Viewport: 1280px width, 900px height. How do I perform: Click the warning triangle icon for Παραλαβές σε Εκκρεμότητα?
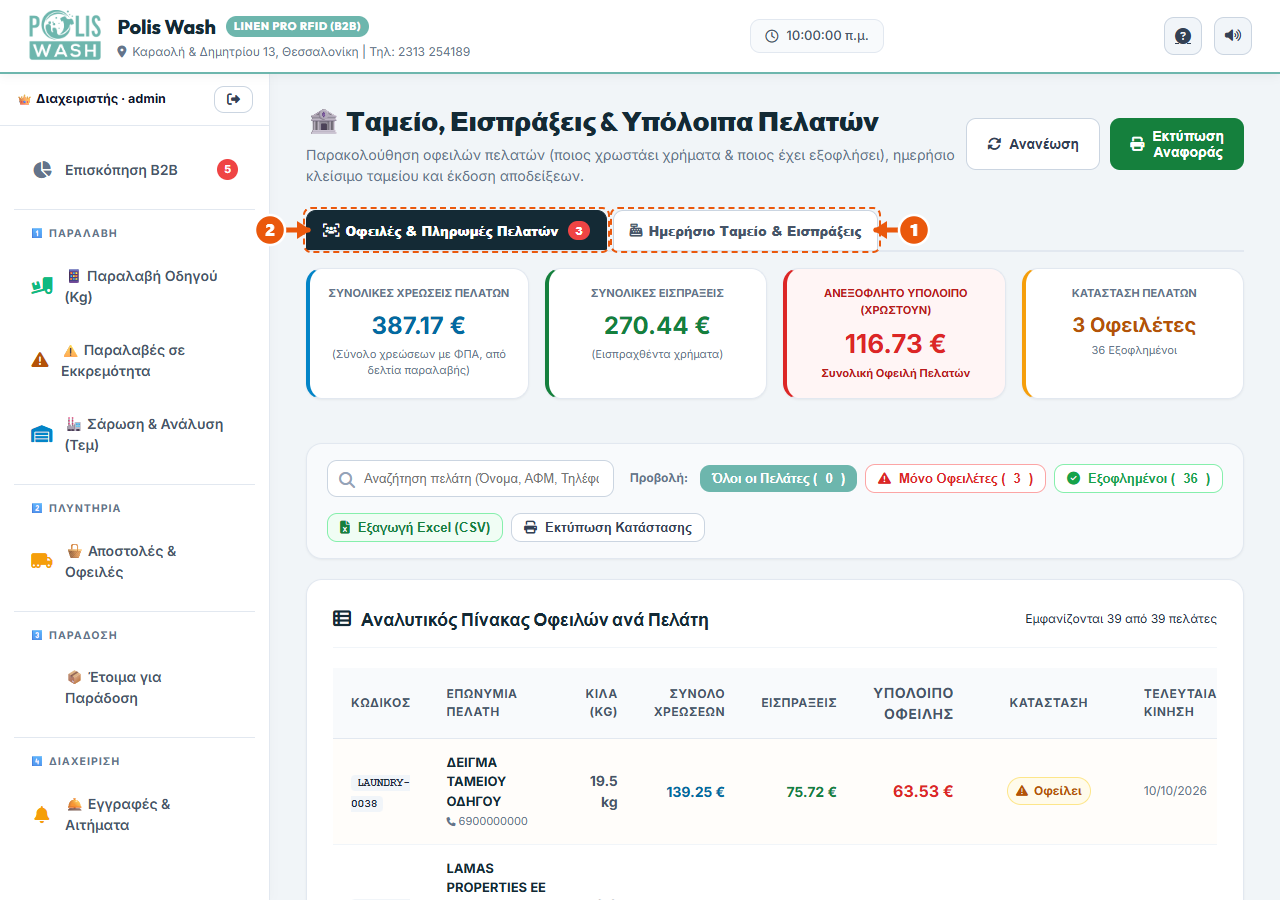pyautogui.click(x=41, y=360)
